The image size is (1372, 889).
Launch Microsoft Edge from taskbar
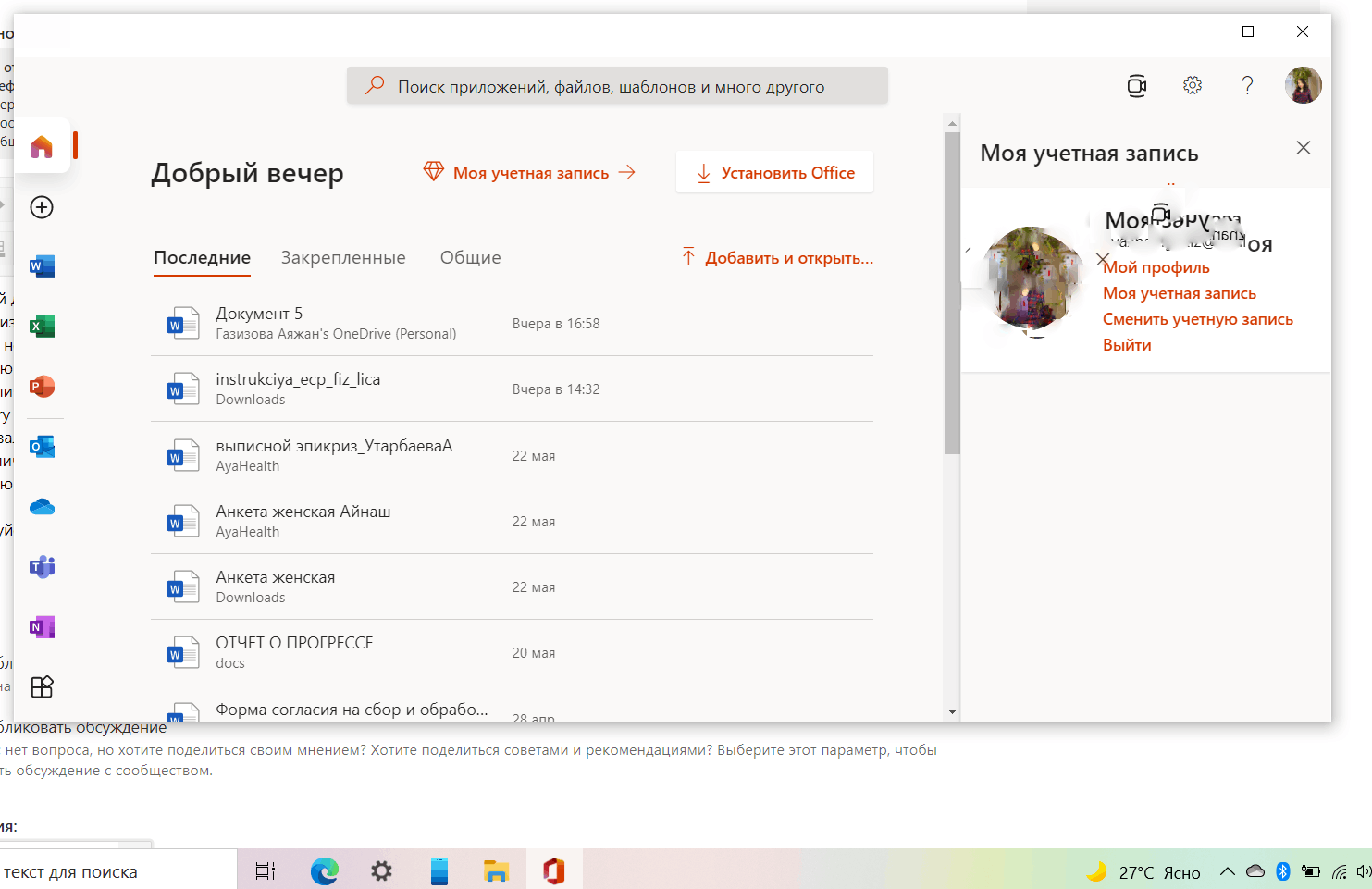[324, 871]
